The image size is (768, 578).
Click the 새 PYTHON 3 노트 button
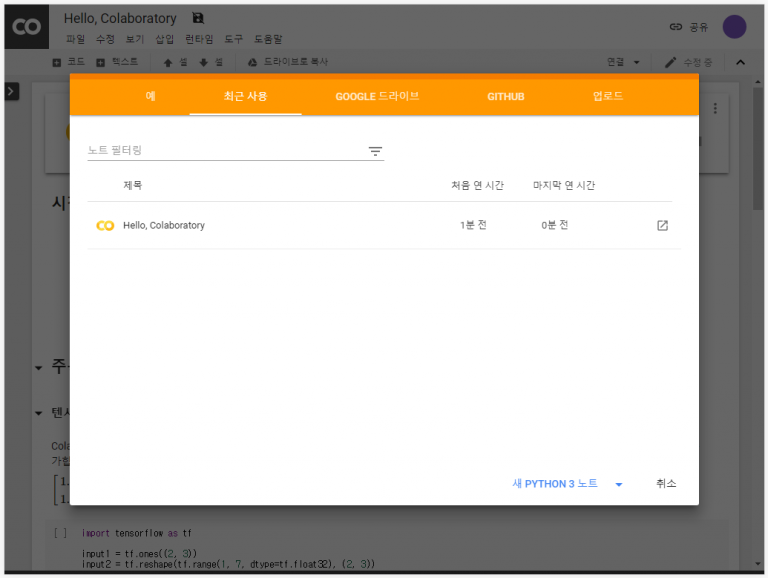tap(555, 484)
